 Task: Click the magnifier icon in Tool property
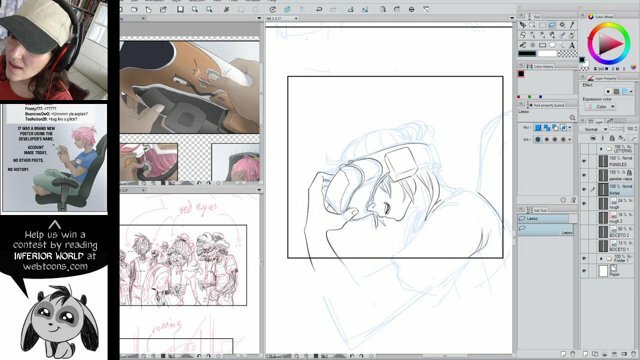(x=572, y=118)
